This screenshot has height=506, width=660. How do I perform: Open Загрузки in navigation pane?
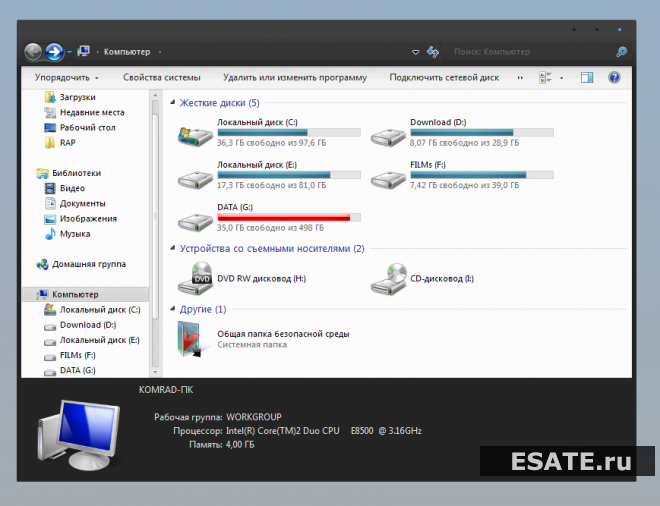(x=77, y=97)
